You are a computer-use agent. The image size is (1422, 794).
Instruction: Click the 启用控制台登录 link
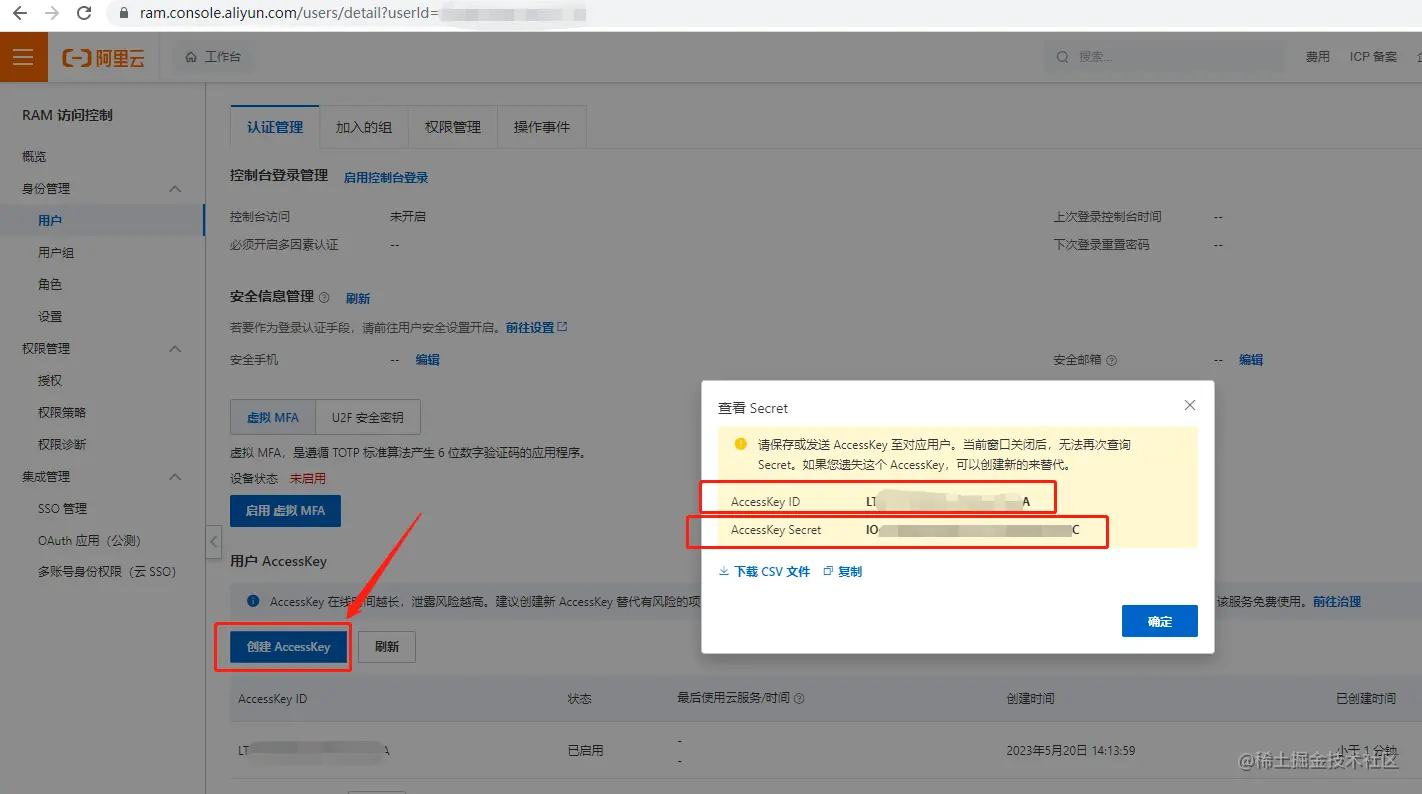click(x=386, y=178)
